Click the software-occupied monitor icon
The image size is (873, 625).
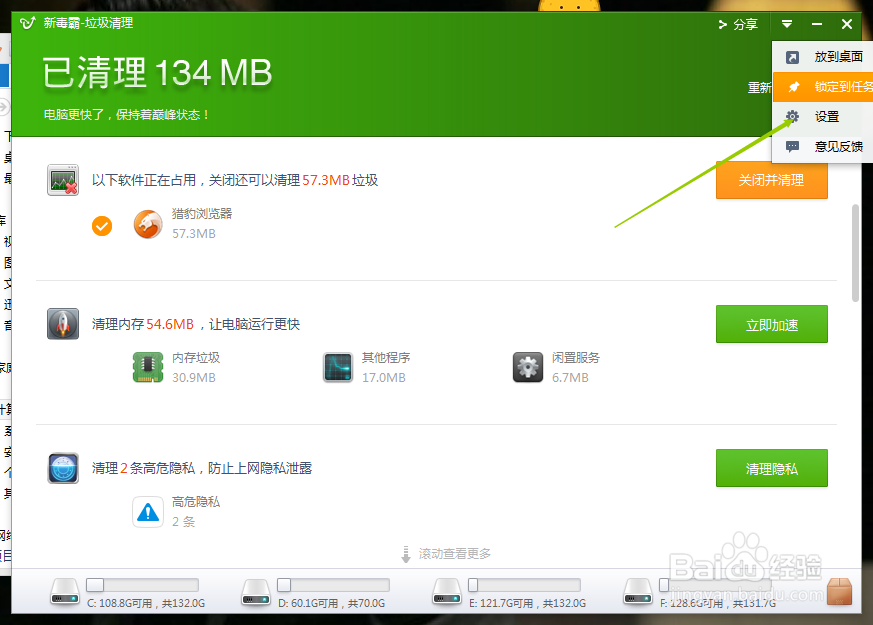tap(63, 180)
